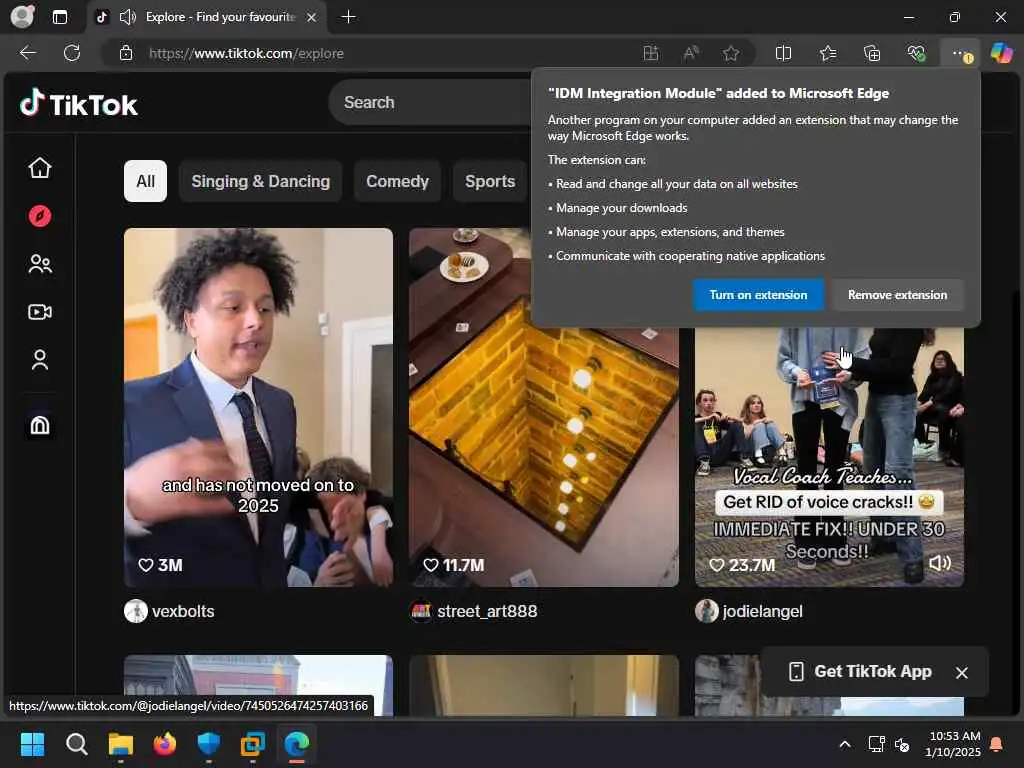Mute tab via speaker icon on tab

click(x=127, y=17)
